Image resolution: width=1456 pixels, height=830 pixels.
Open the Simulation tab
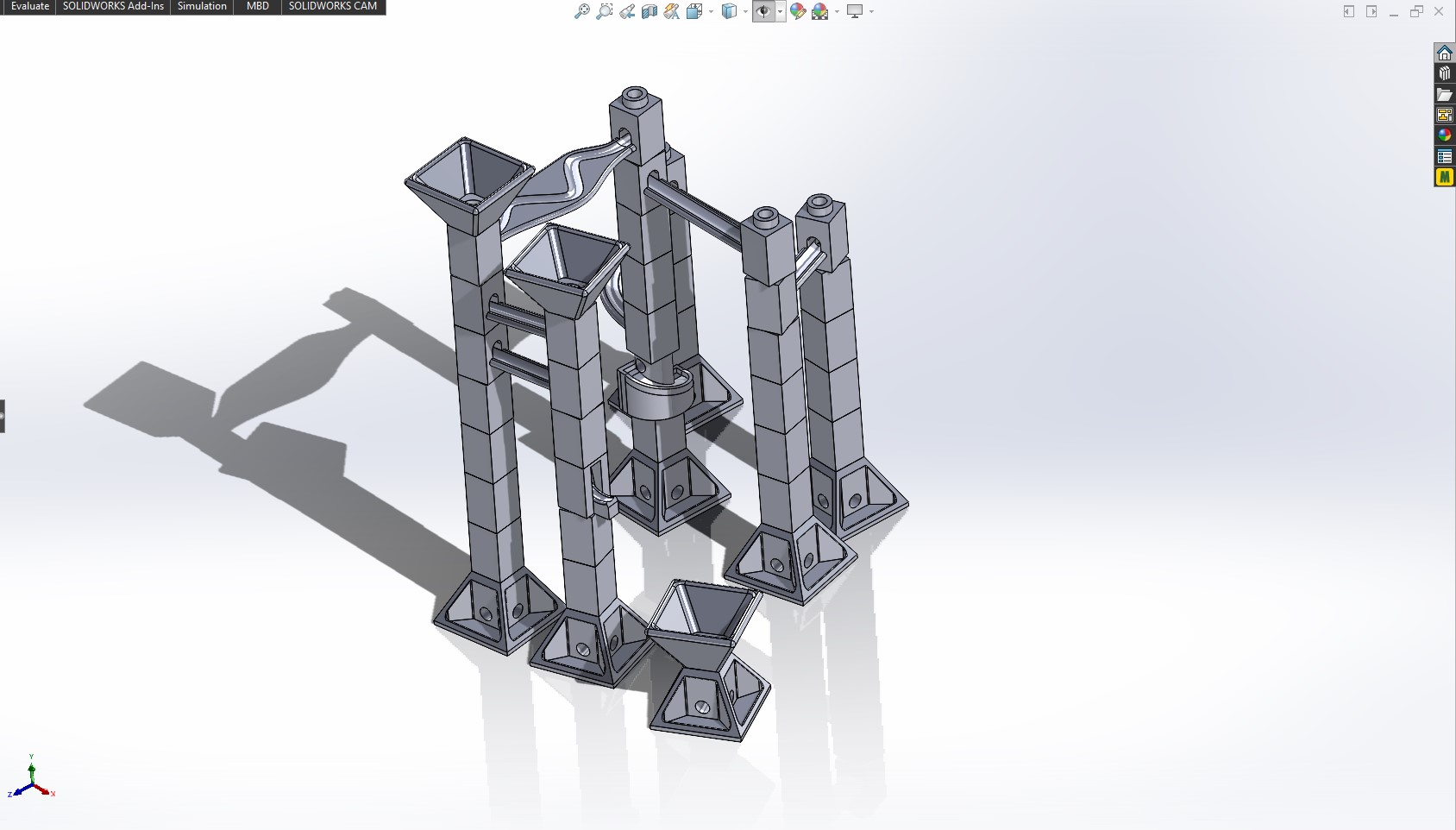pyautogui.click(x=202, y=6)
